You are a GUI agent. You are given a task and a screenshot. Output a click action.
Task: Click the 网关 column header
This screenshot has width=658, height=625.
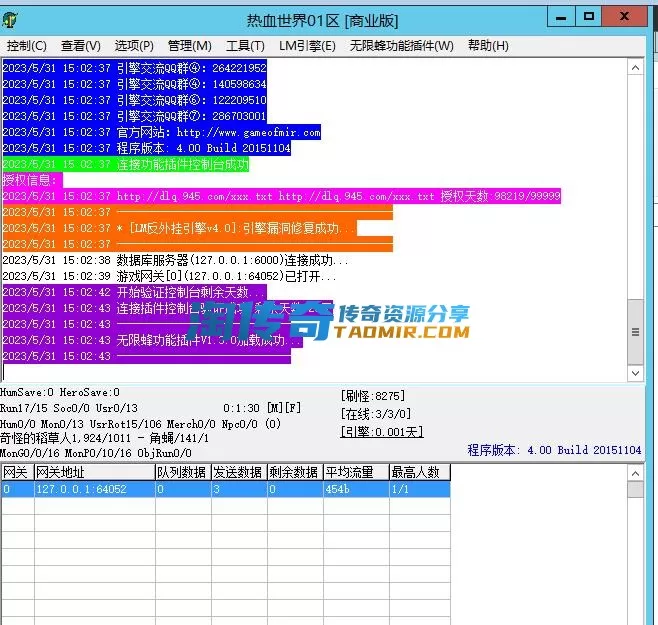point(17,472)
